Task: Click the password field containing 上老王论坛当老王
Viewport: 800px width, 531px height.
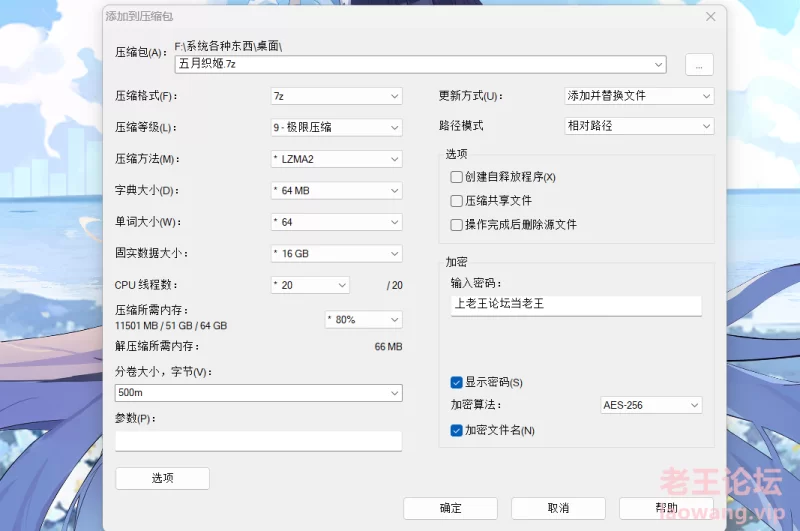Action: pos(576,306)
